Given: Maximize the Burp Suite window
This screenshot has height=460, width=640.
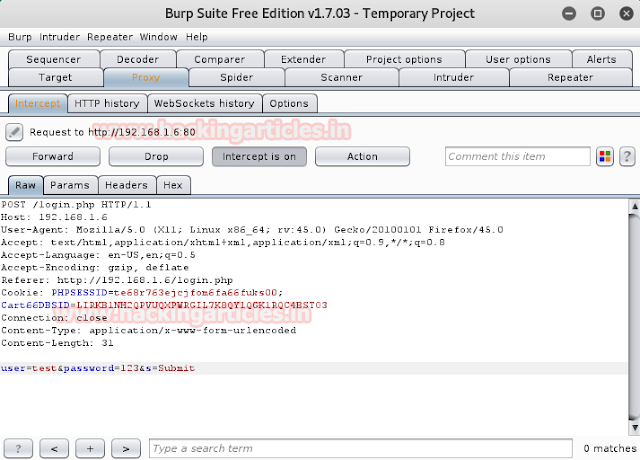Looking at the screenshot, I should click(x=598, y=13).
